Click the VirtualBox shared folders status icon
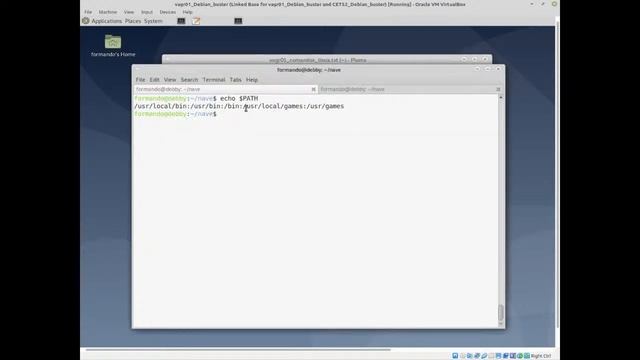 click(x=491, y=356)
